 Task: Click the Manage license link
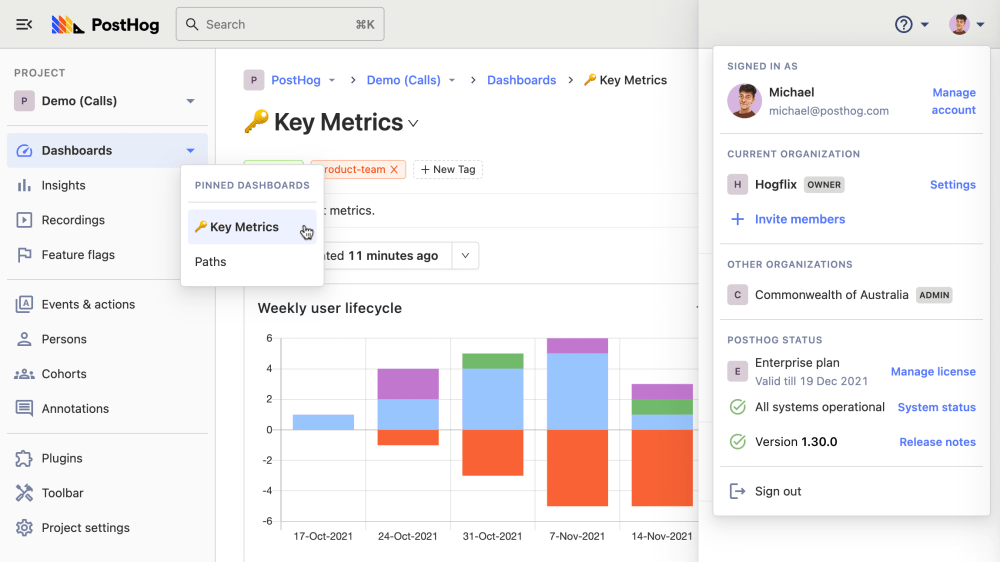[933, 371]
